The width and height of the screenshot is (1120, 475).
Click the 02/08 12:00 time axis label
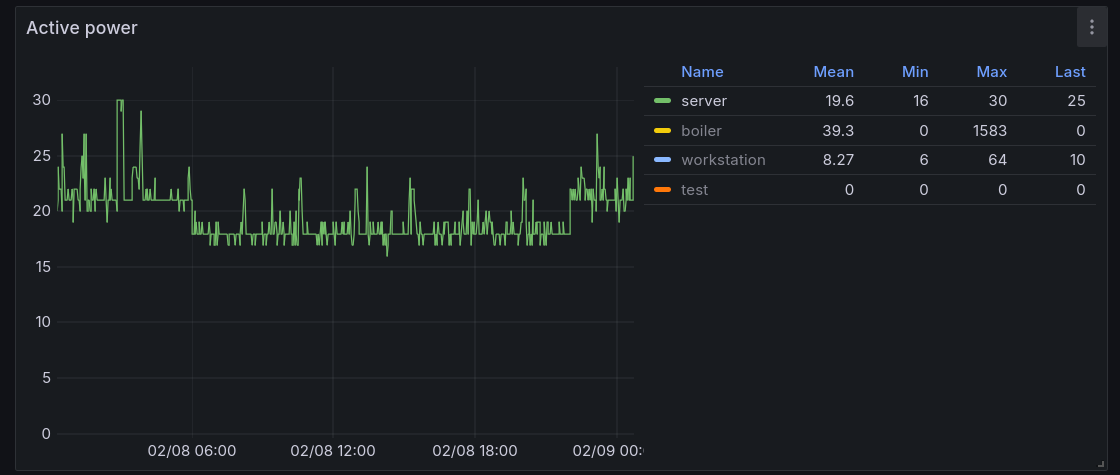pyautogui.click(x=333, y=451)
